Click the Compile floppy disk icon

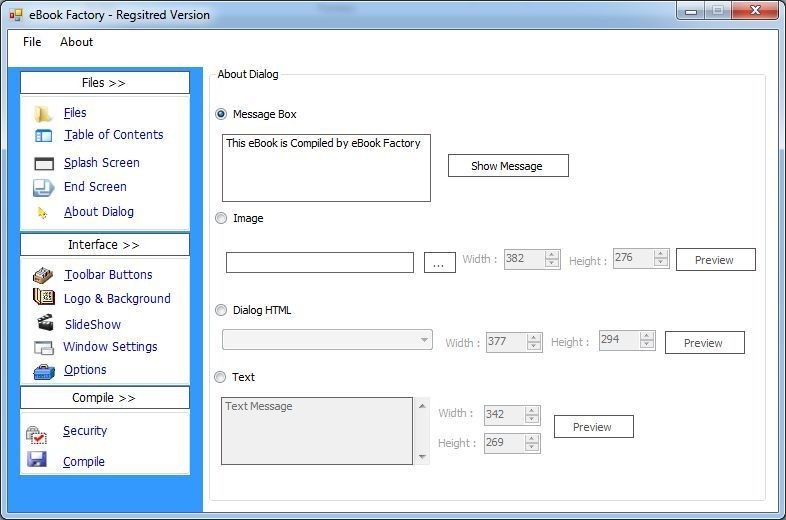point(37,459)
